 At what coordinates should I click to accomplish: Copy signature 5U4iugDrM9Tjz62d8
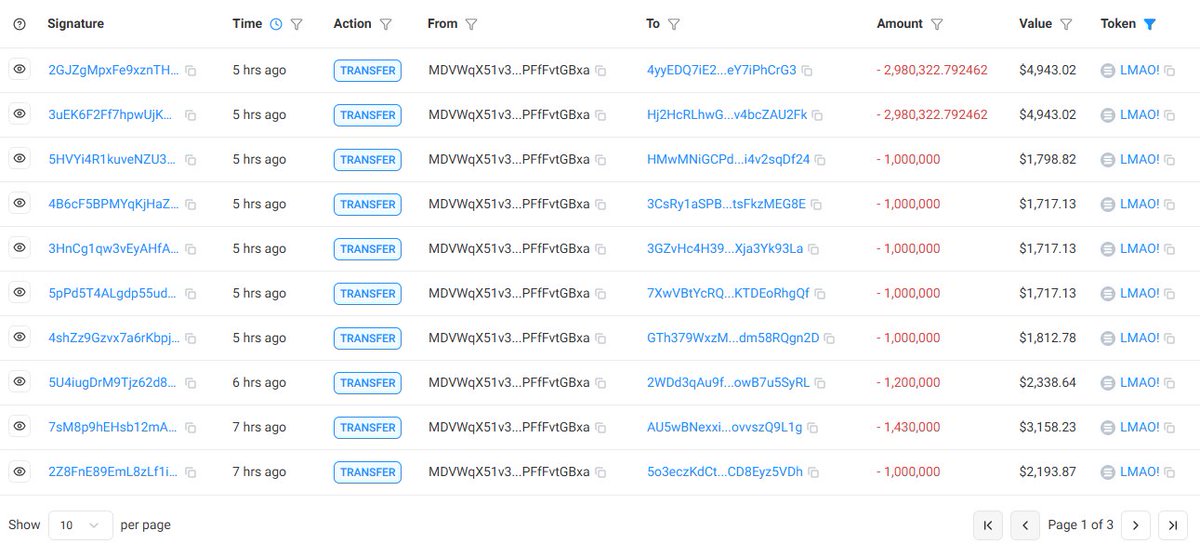[x=190, y=383]
